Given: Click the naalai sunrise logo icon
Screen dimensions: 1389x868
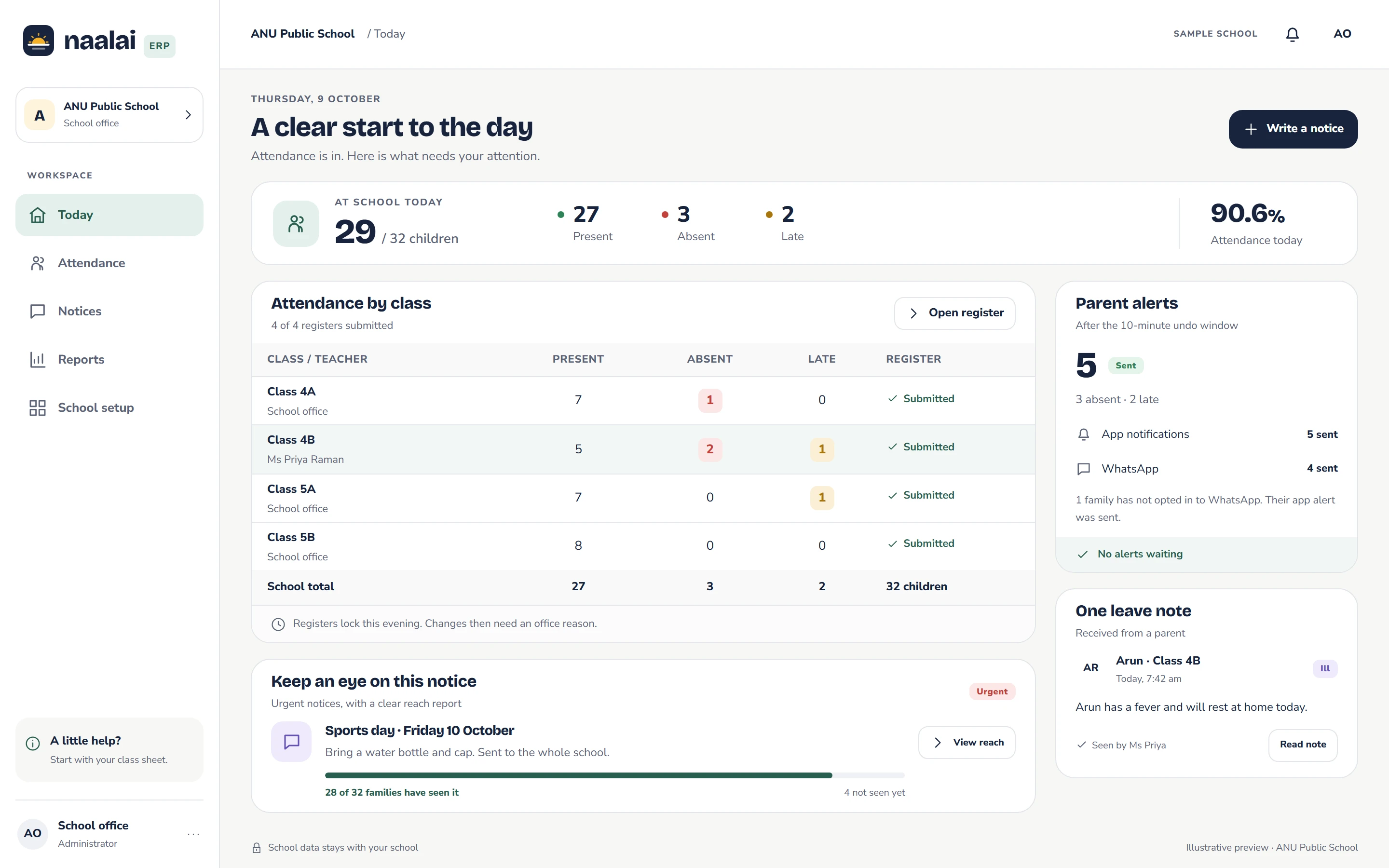Looking at the screenshot, I should 39,40.
